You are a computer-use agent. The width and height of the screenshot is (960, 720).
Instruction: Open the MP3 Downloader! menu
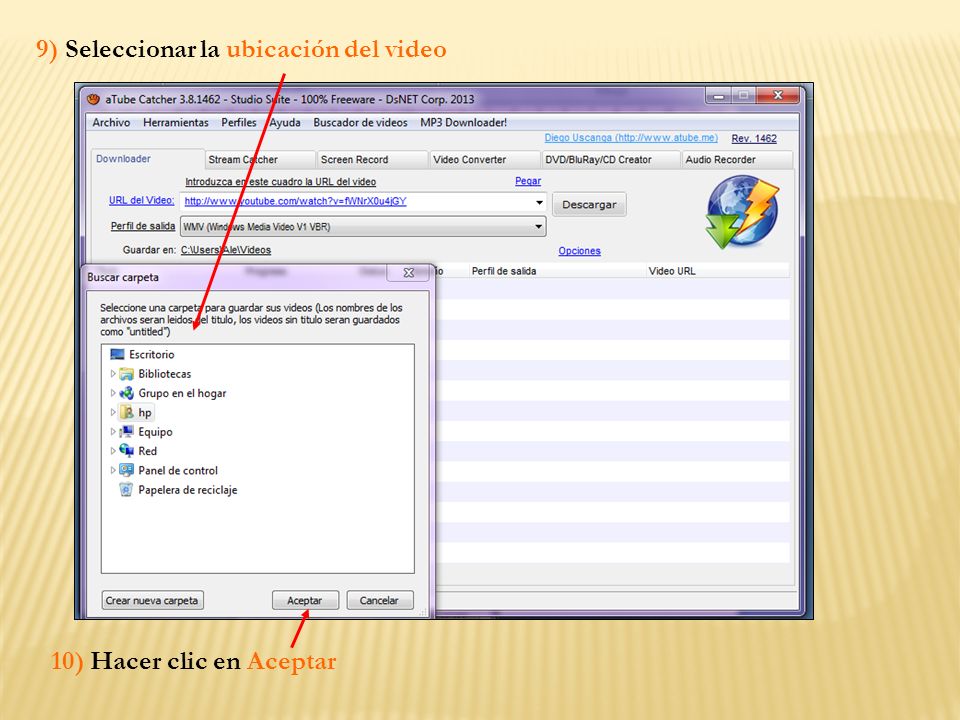463,122
